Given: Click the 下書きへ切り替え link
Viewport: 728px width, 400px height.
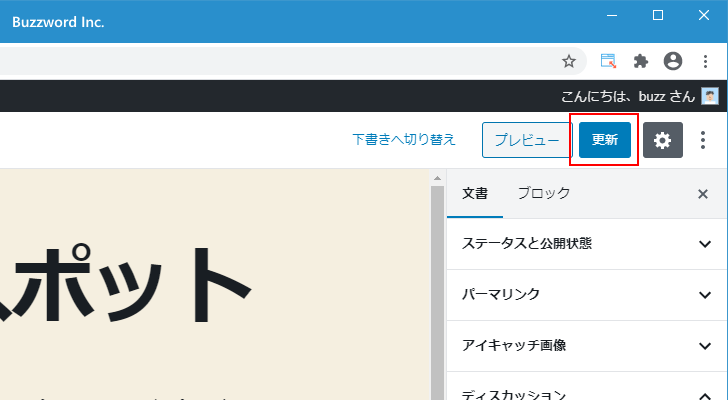Looking at the screenshot, I should coord(404,140).
